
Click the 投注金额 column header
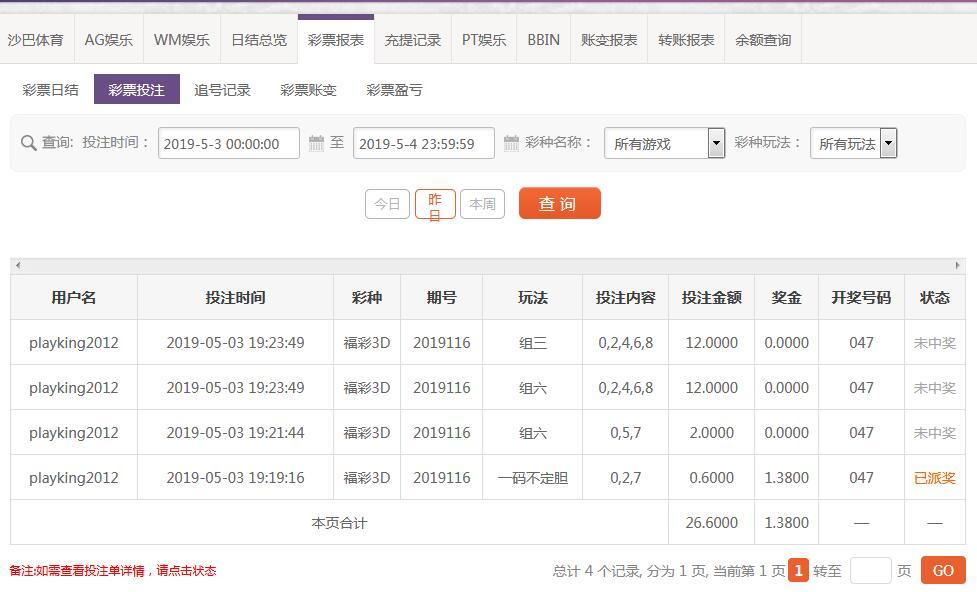tap(711, 297)
